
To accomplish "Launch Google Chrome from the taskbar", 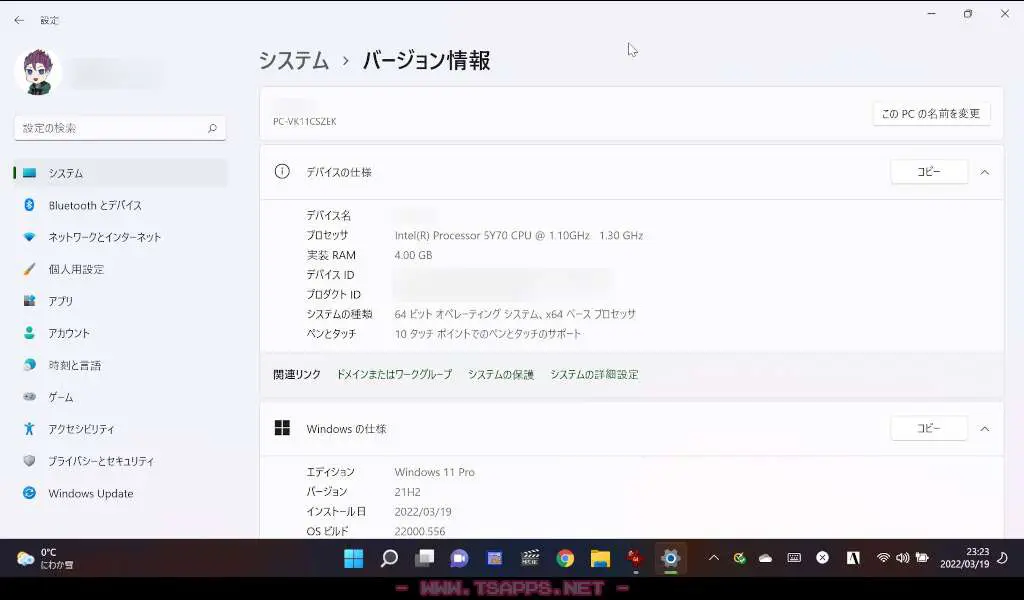I will pyautogui.click(x=565, y=557).
